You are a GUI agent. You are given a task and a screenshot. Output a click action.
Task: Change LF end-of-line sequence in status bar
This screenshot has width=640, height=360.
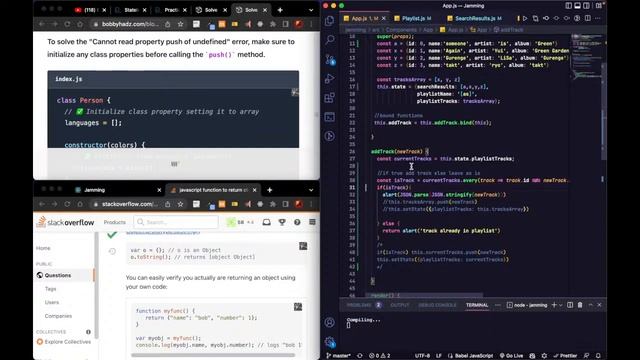pyautogui.click(x=439, y=356)
